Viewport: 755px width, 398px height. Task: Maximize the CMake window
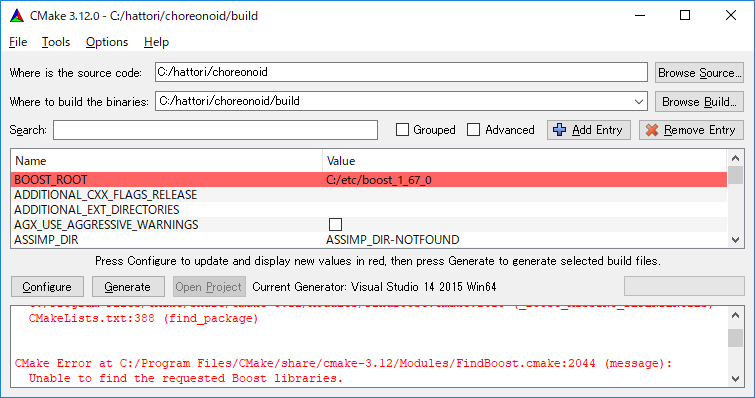click(x=685, y=16)
